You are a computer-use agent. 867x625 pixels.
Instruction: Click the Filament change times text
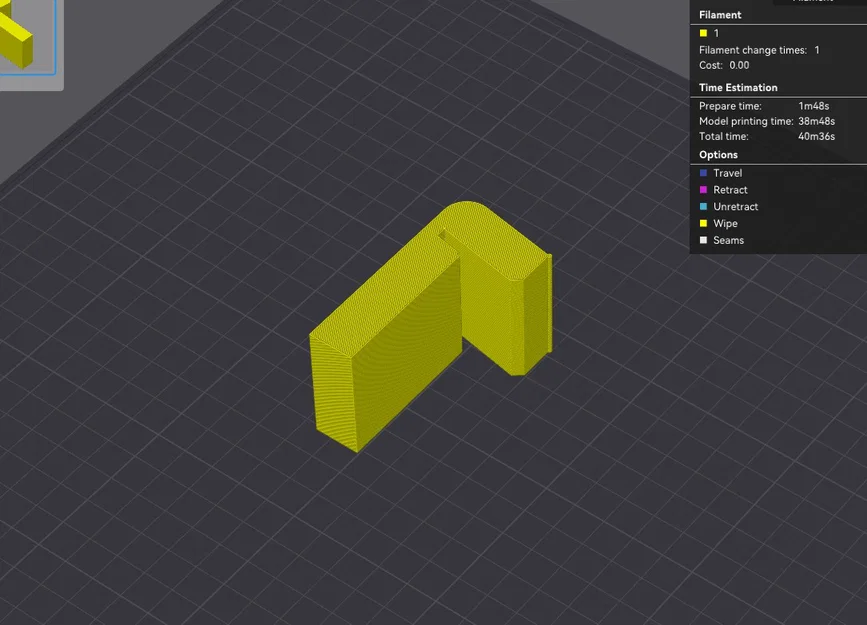[x=759, y=50]
